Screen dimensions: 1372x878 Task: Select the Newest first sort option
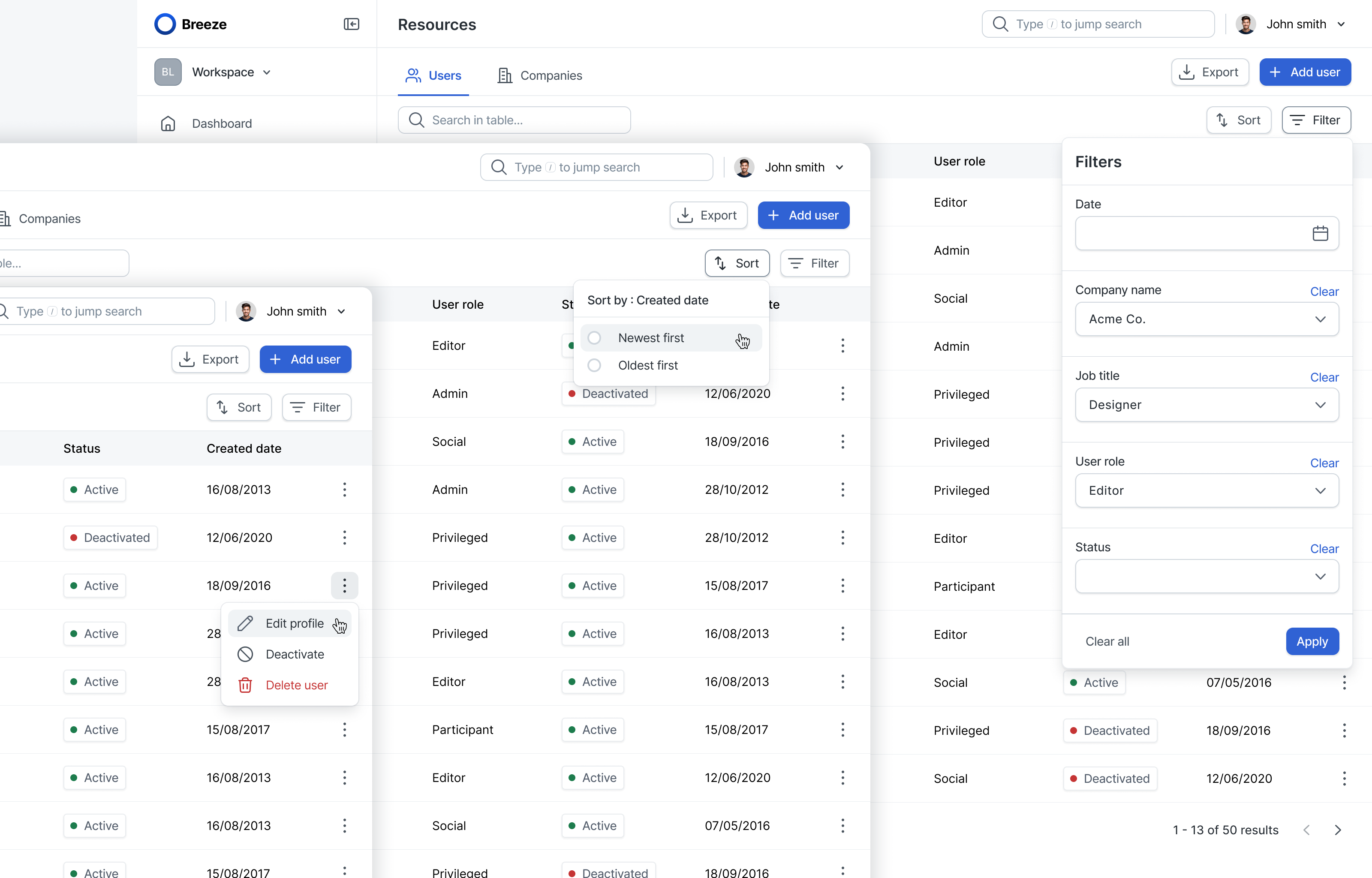652,337
